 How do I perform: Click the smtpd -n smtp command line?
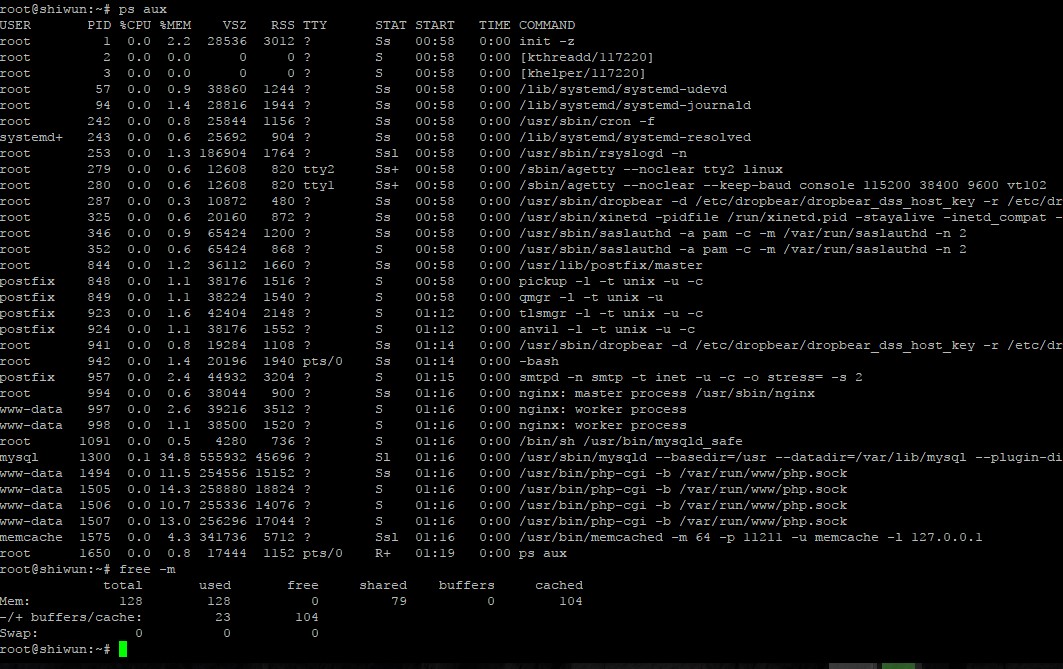click(690, 377)
